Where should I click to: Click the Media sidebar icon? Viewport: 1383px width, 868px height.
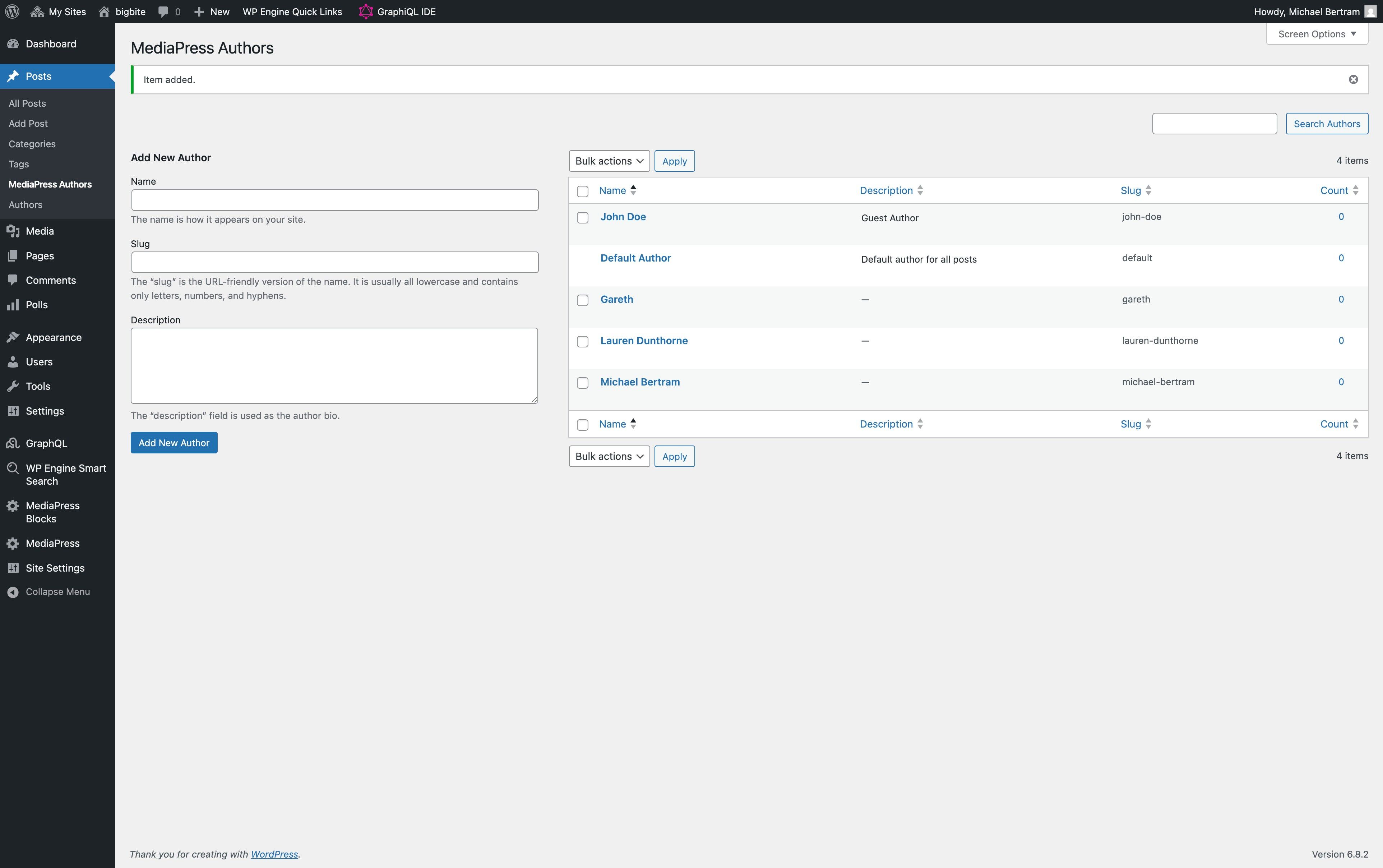13,231
